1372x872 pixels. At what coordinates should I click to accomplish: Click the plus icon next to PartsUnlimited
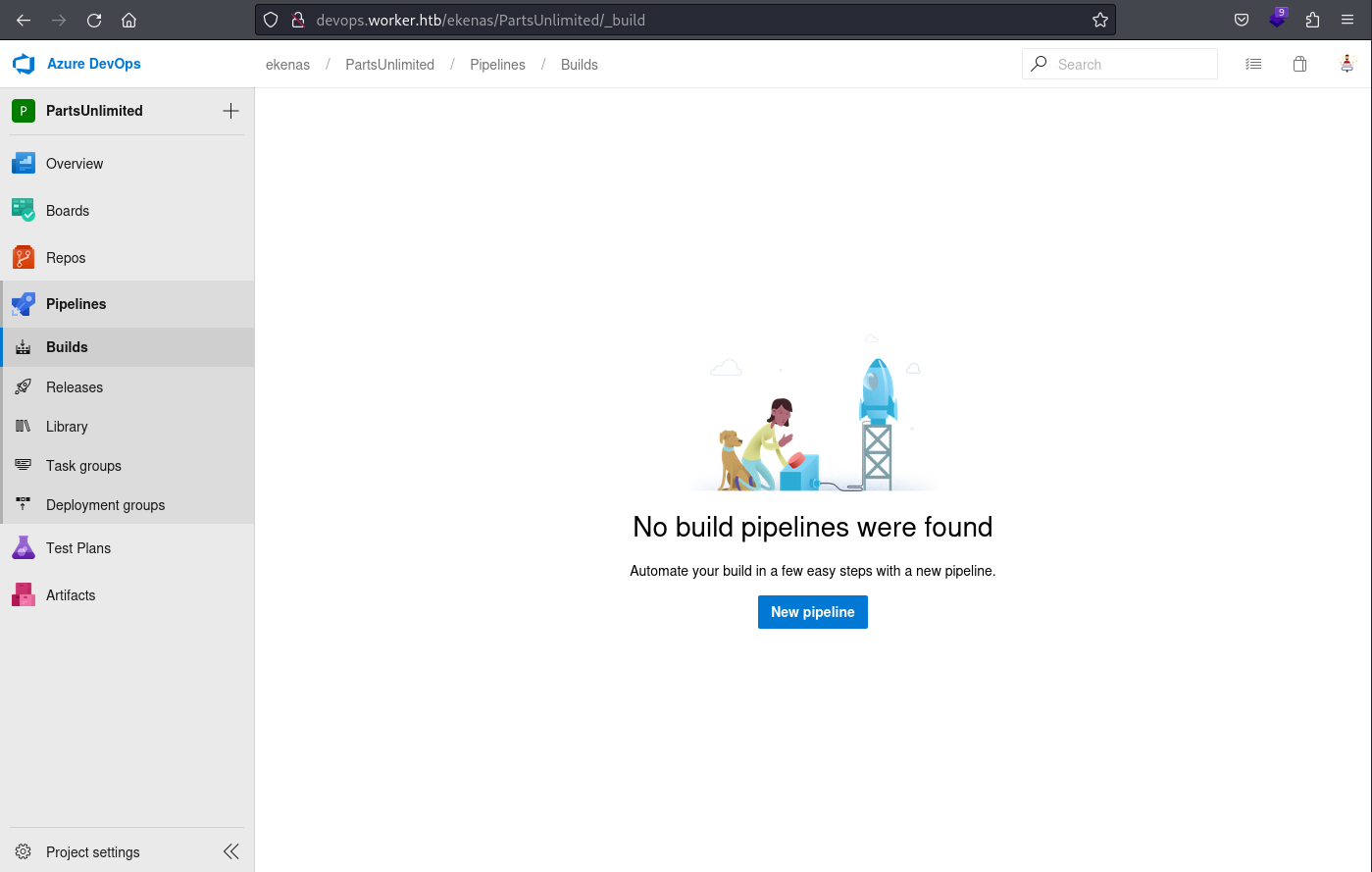point(230,111)
